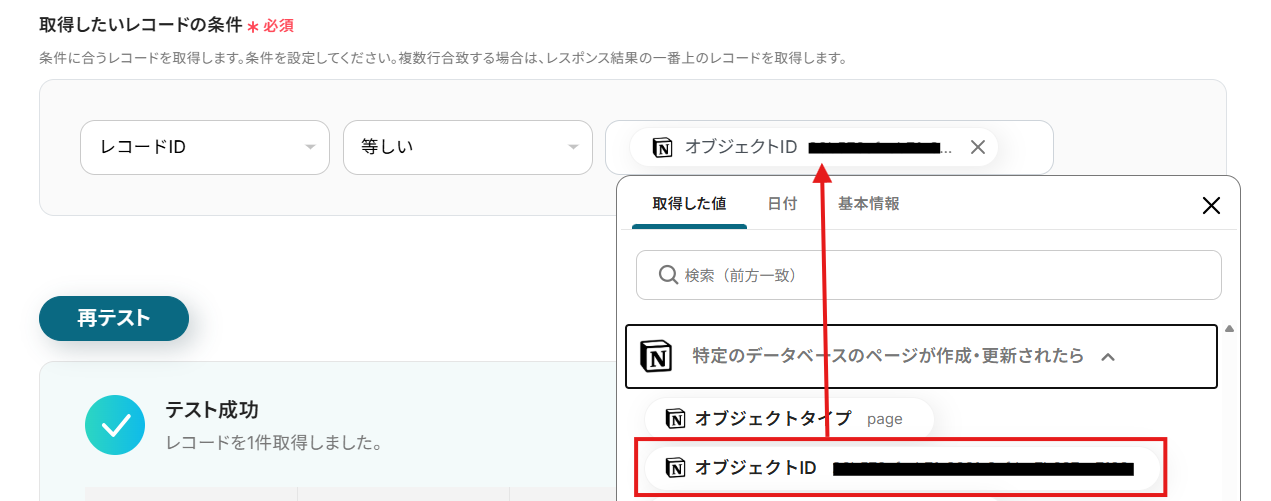This screenshot has width=1271, height=501.
Task: Click the magnifier icon in the search field
Action: 668,275
